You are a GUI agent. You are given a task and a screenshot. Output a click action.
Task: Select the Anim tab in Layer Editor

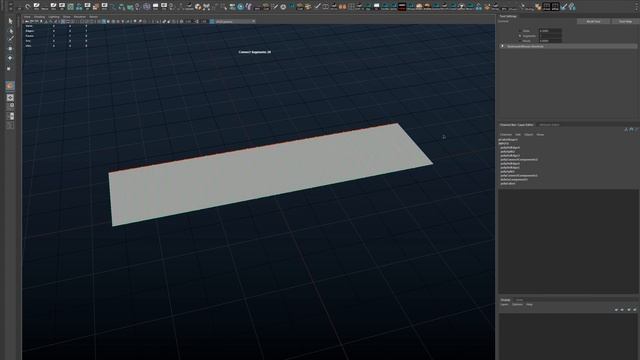tap(519, 300)
